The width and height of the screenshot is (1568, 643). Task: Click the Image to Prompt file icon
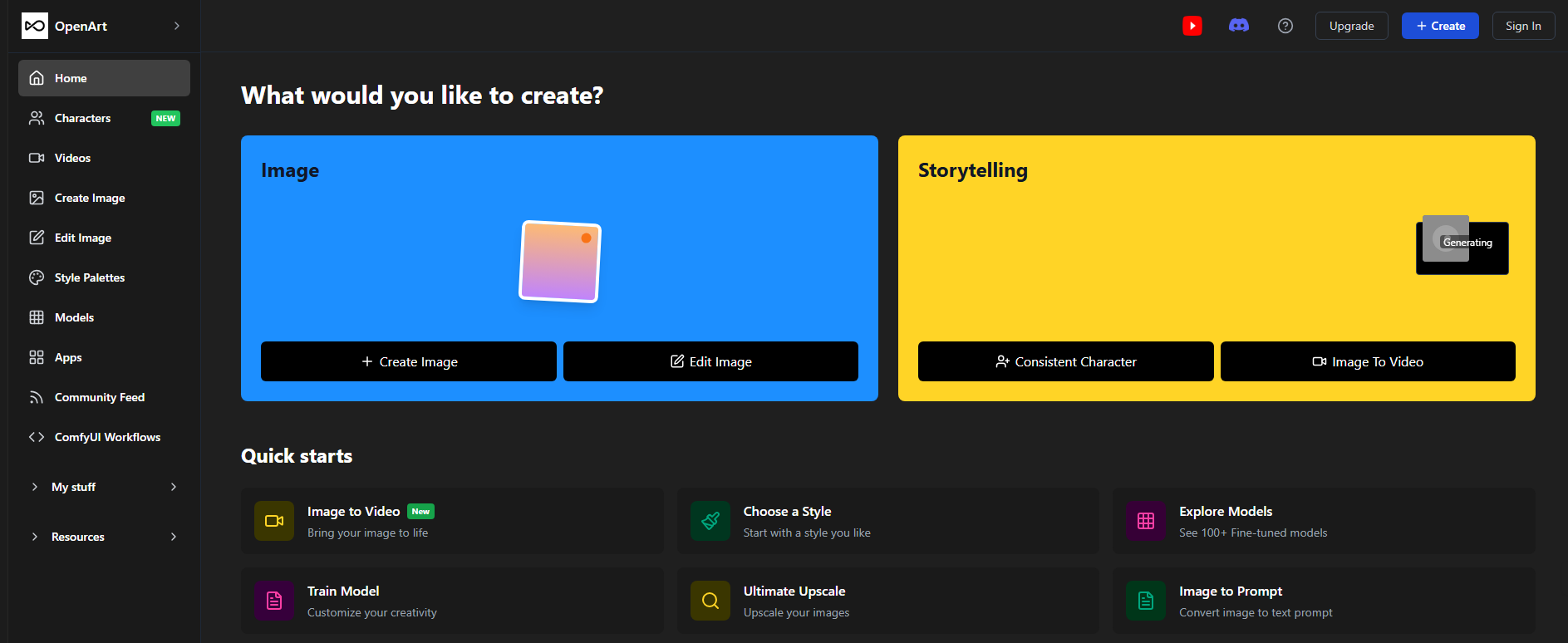coord(1146,601)
